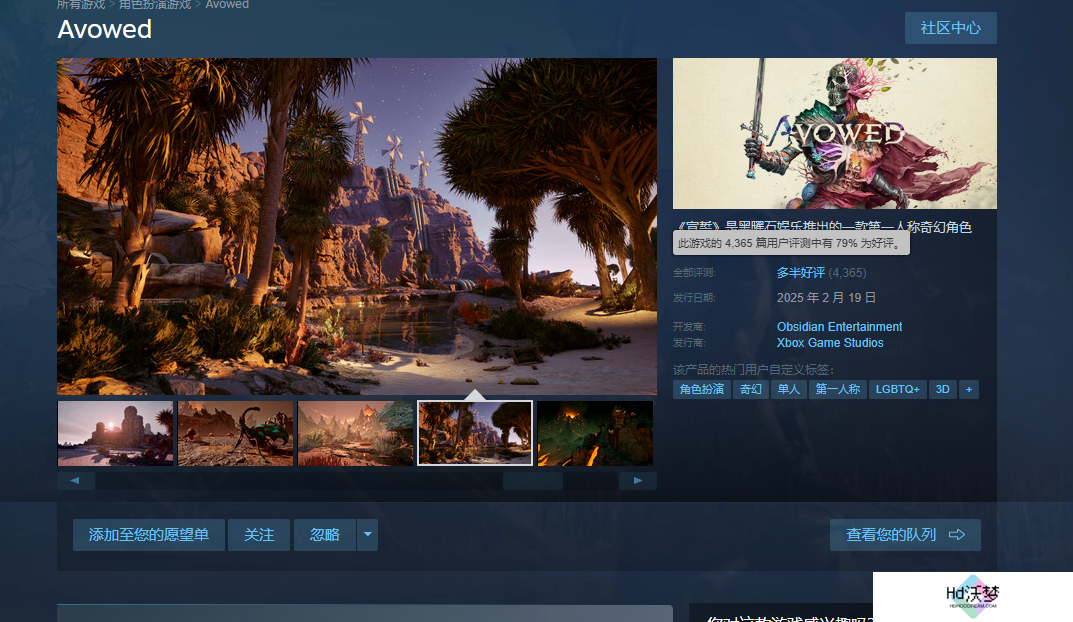Open publisher Xbox Game Studios link
This screenshot has height=622, width=1073.
click(829, 343)
